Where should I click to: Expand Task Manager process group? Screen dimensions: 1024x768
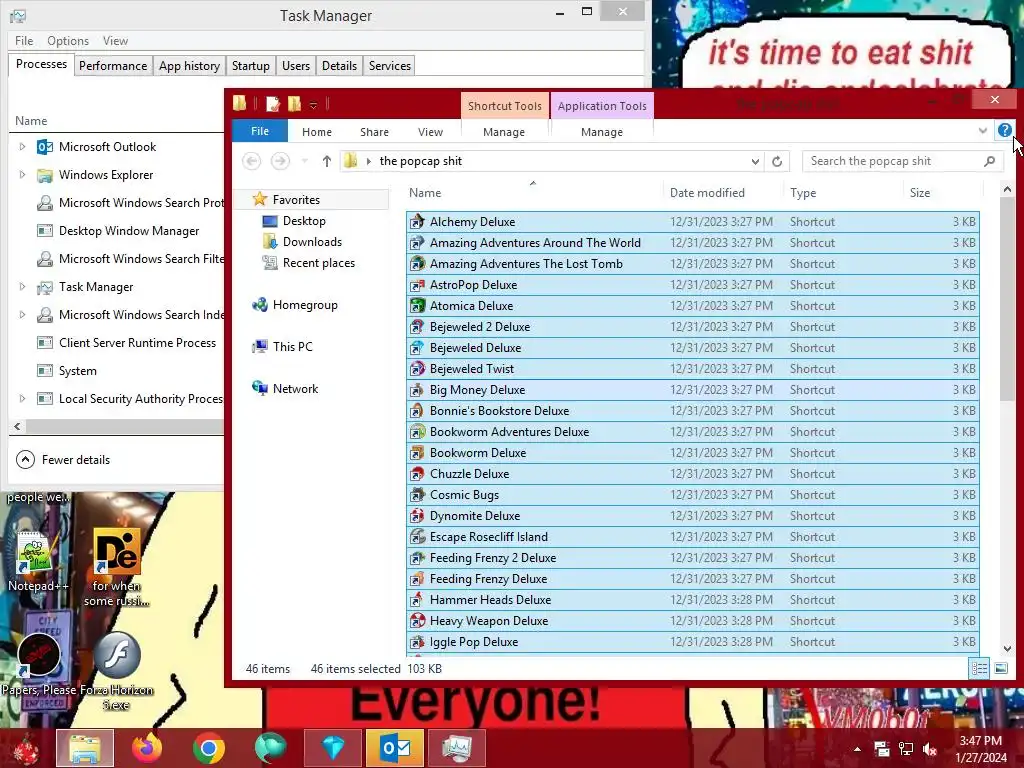[x=22, y=287]
